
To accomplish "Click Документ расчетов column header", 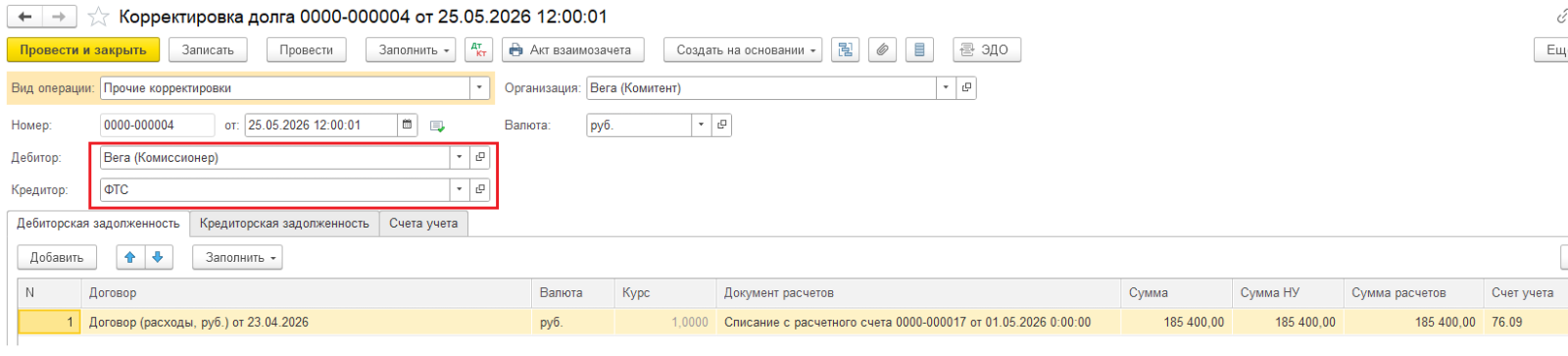I will [x=918, y=293].
